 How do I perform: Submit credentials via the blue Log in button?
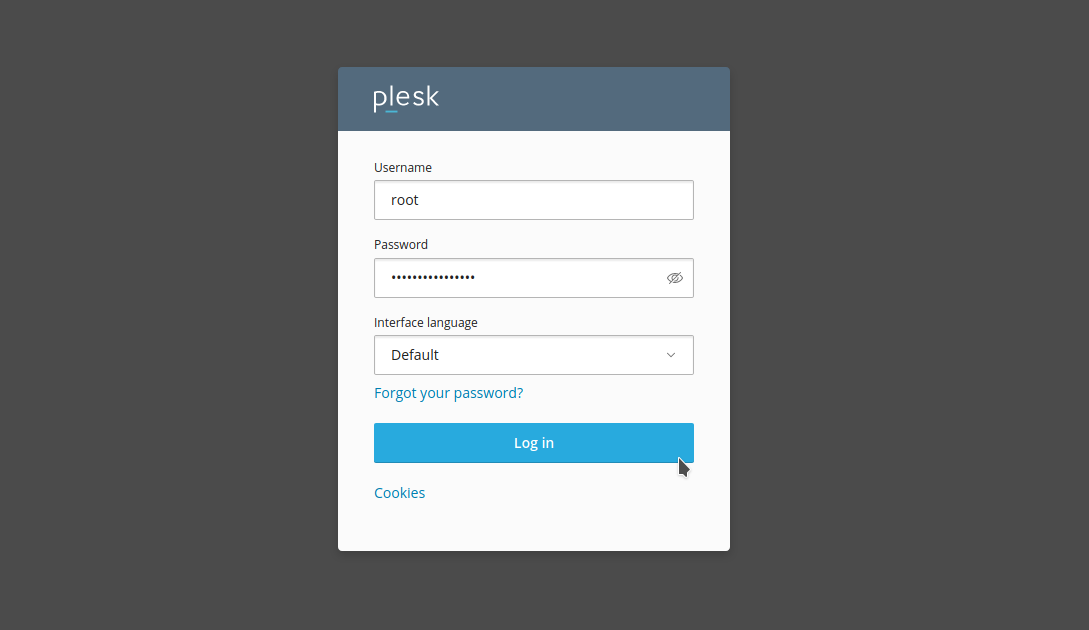coord(533,442)
